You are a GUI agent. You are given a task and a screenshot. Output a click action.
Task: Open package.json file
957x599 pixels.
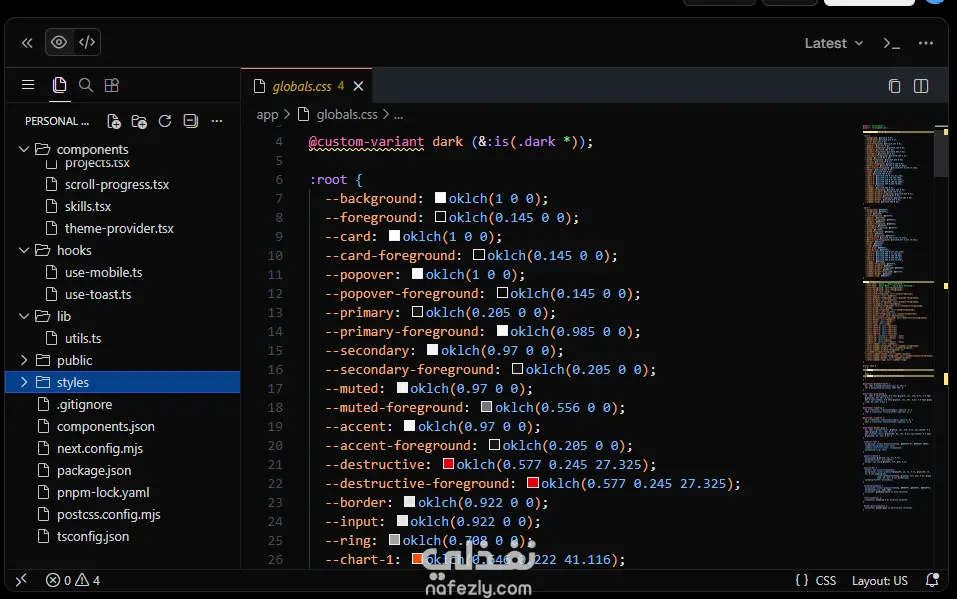point(93,470)
